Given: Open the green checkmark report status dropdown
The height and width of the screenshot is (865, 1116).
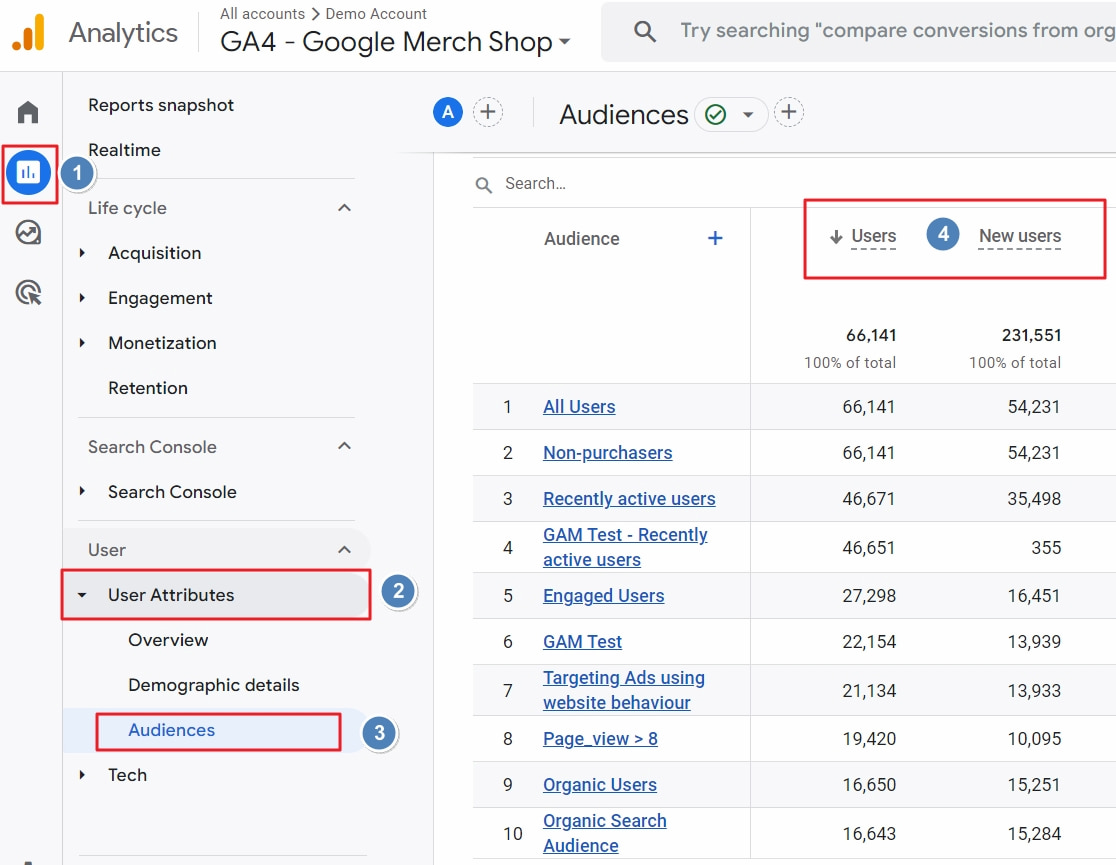Looking at the screenshot, I should click(x=732, y=115).
